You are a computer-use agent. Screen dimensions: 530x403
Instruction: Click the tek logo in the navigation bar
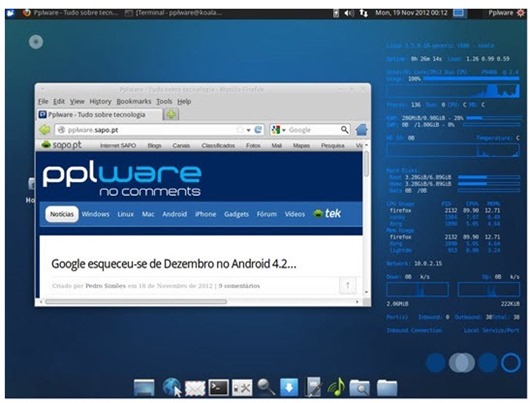pos(327,214)
